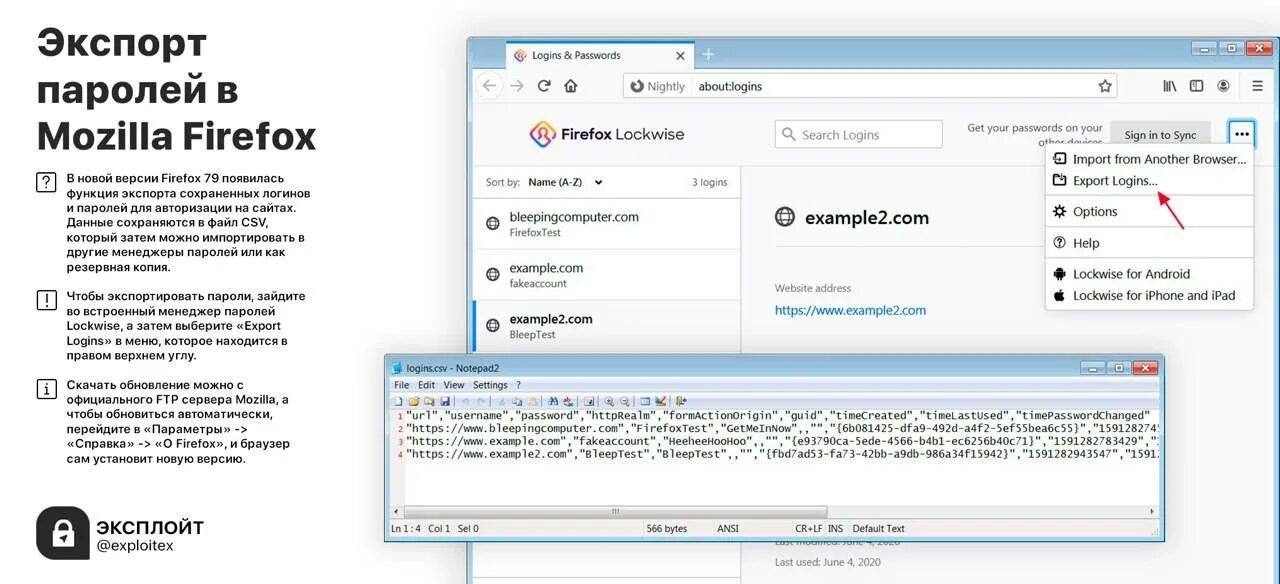Click Open file icon in Notepad2 toolbar
Image resolution: width=1280 pixels, height=584 pixels.
[x=414, y=401]
